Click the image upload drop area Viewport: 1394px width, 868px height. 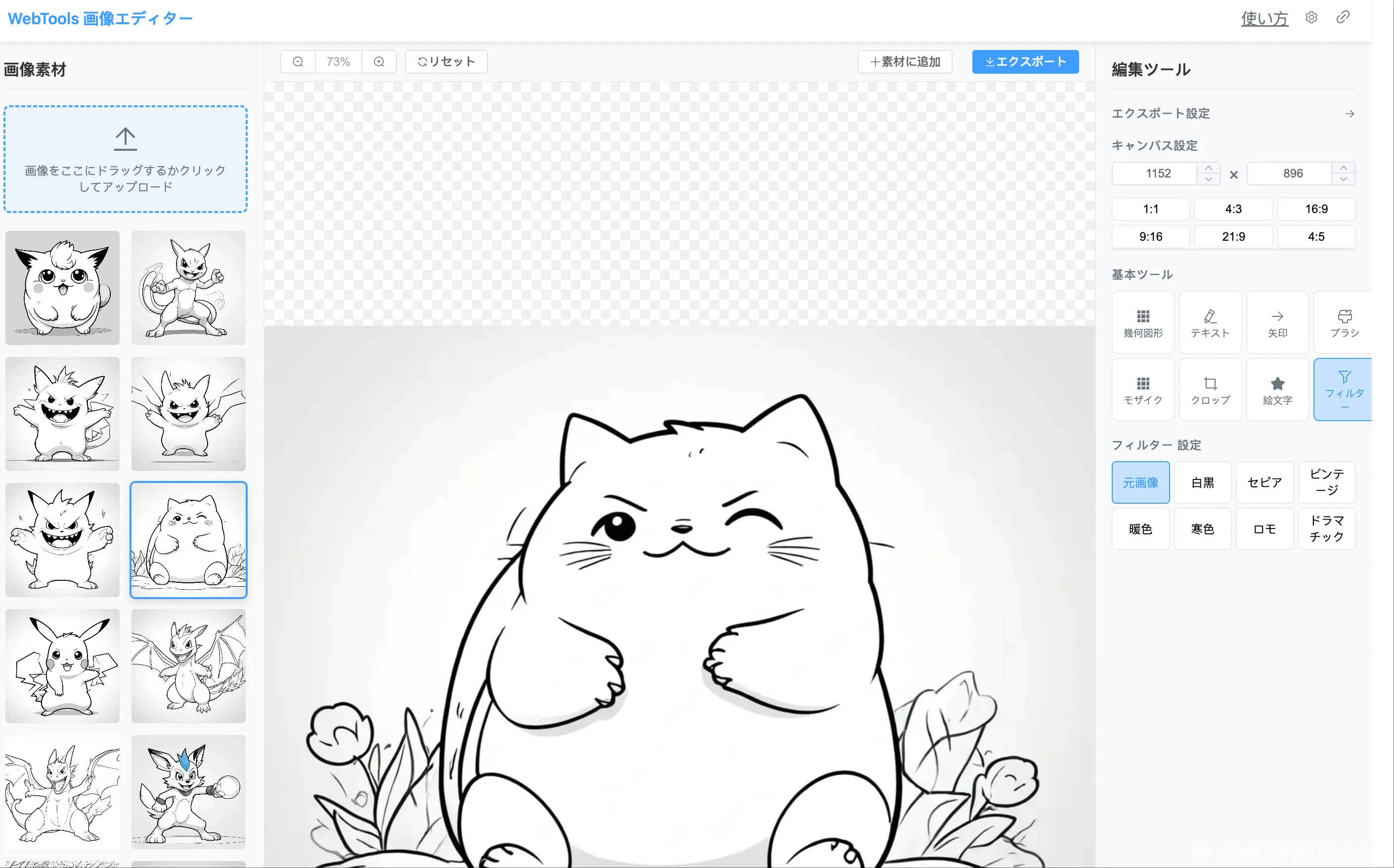(x=126, y=159)
